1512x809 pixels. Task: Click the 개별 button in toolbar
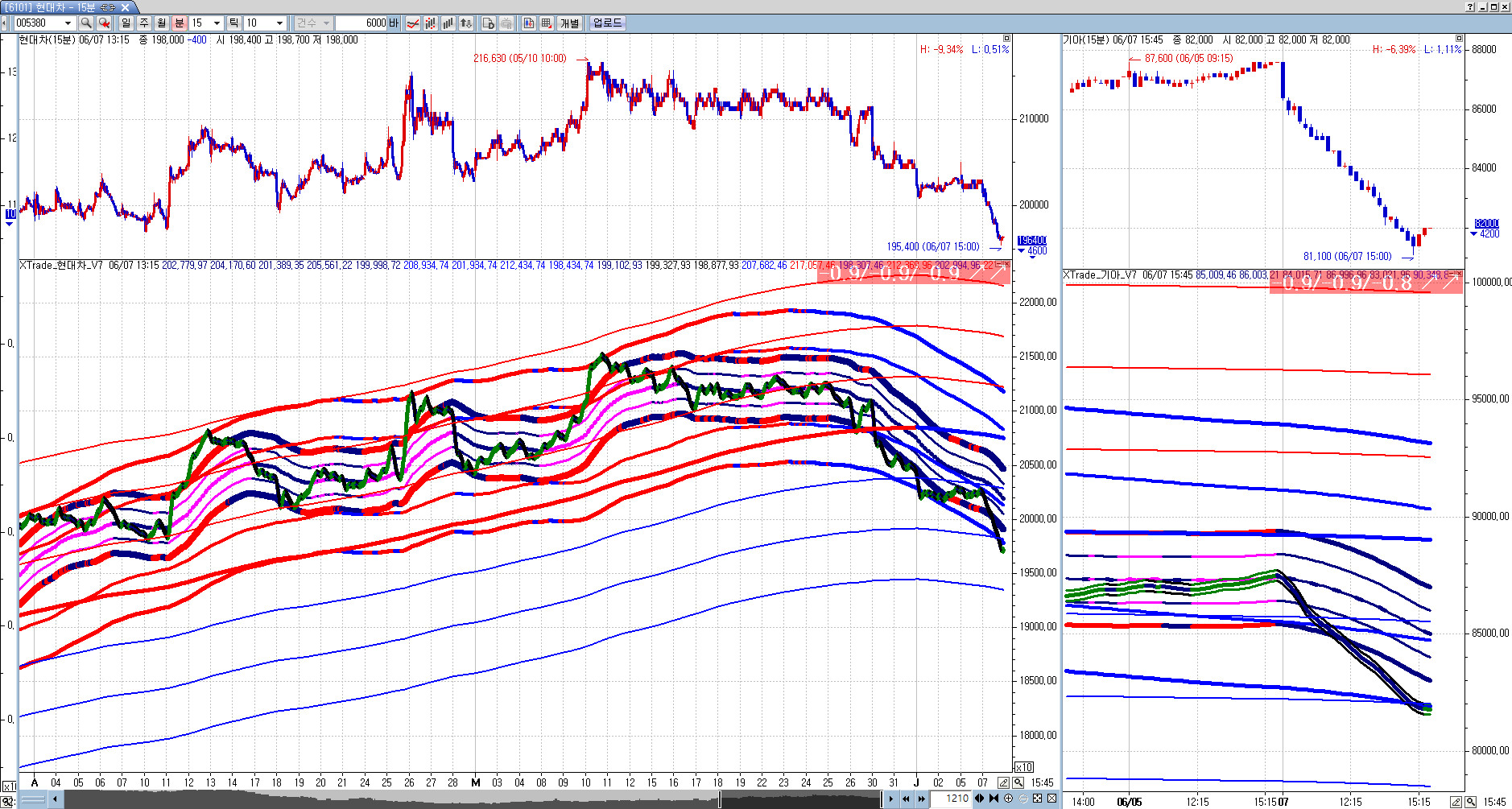pos(569,23)
